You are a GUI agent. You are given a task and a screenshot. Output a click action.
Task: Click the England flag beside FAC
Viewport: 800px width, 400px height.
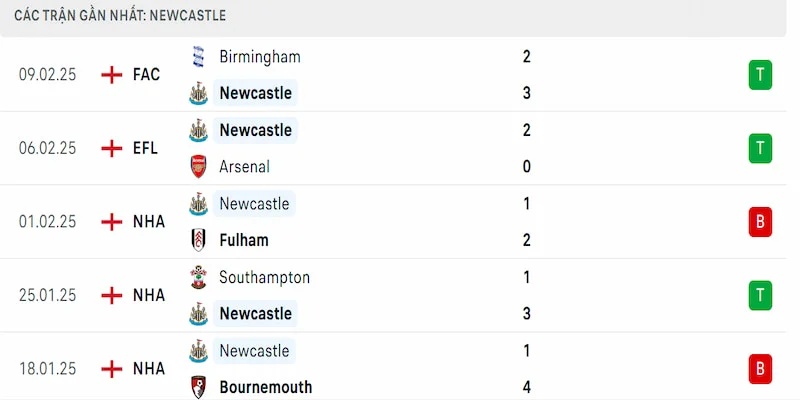click(112, 75)
